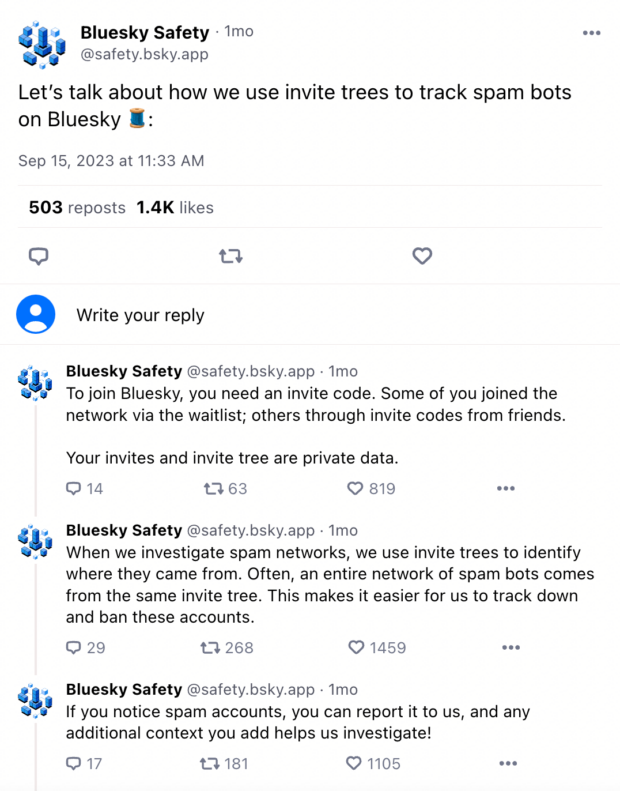620x791 pixels.
Task: View the 1.4K likes list
Action: pos(175,208)
